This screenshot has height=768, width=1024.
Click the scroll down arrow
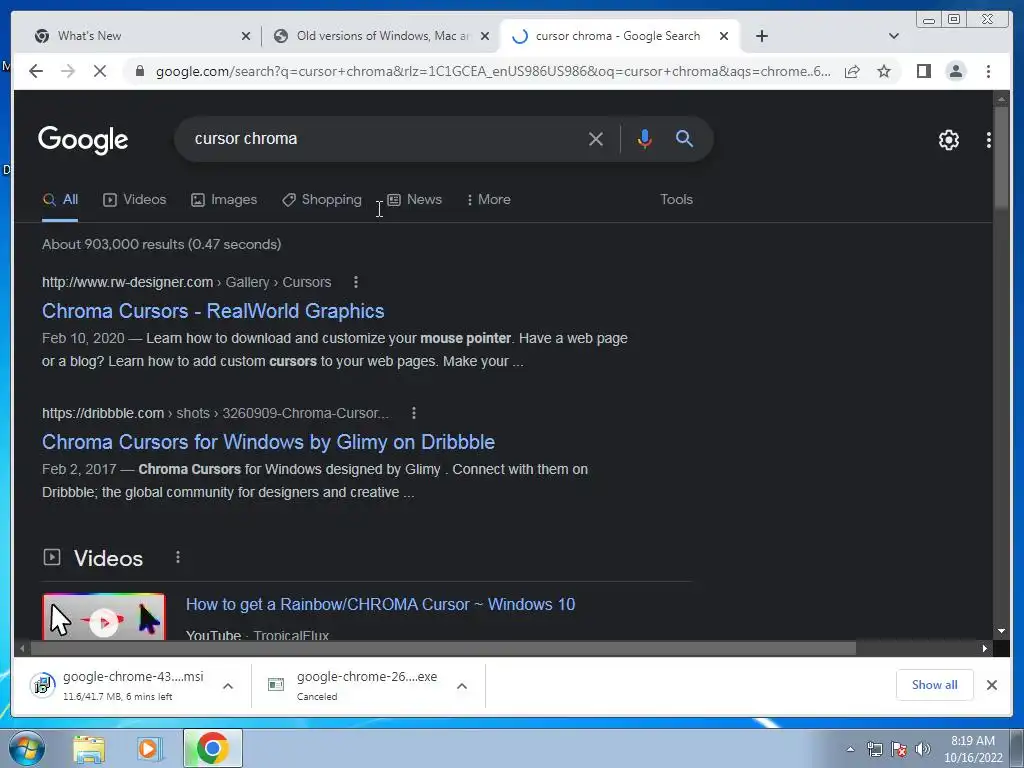coord(1001,631)
